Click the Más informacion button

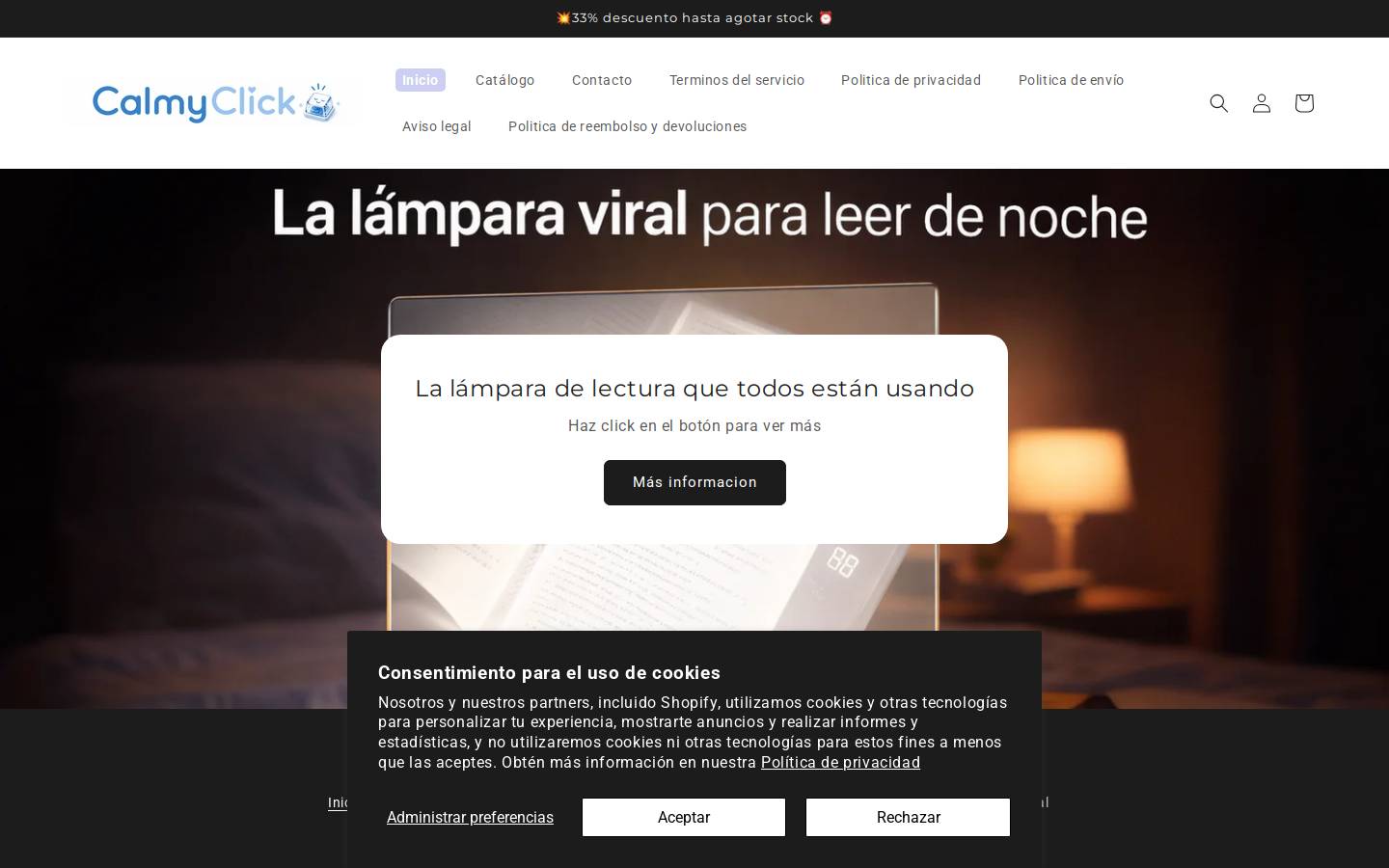[694, 482]
